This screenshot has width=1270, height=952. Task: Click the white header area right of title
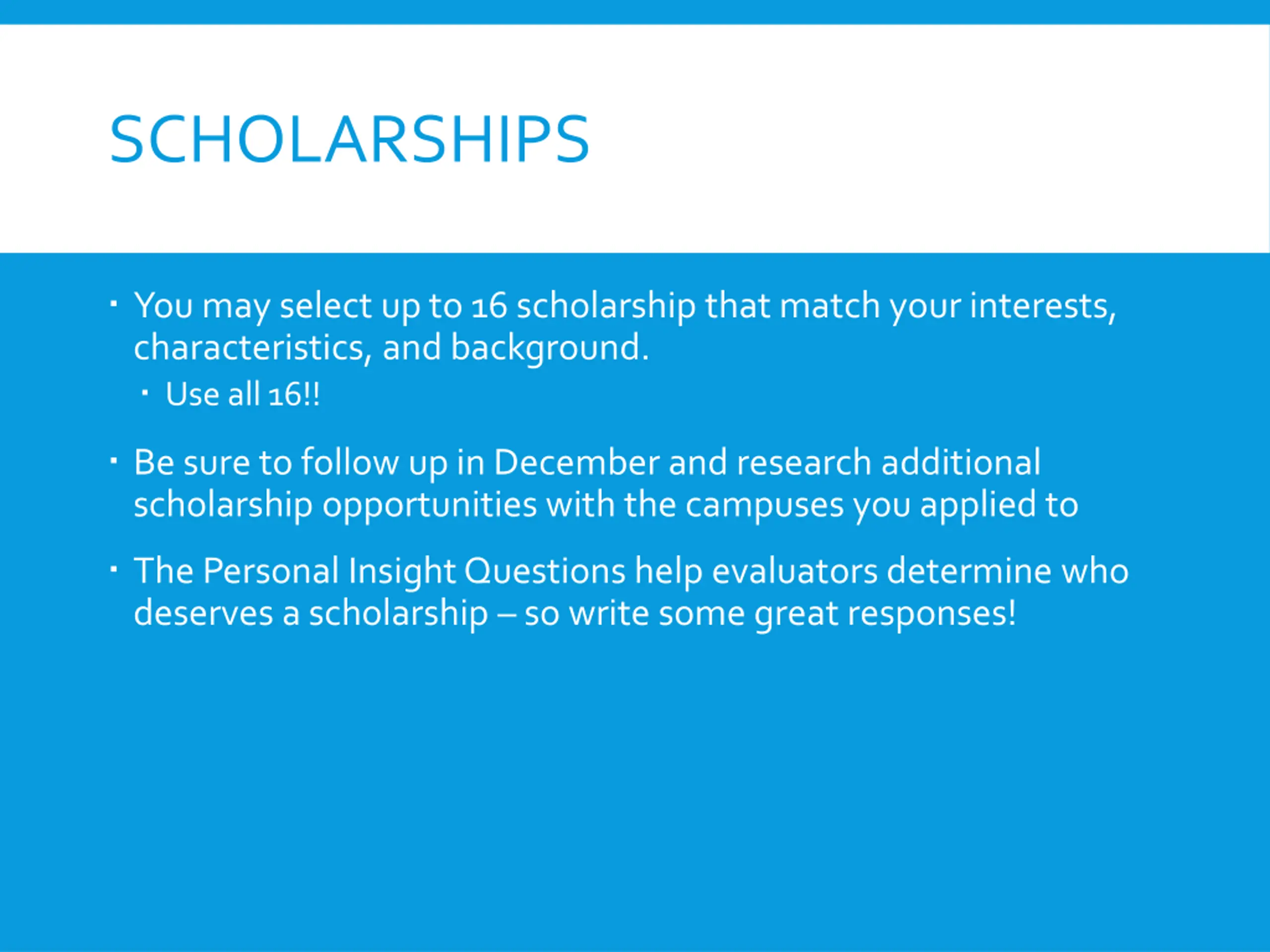point(919,139)
